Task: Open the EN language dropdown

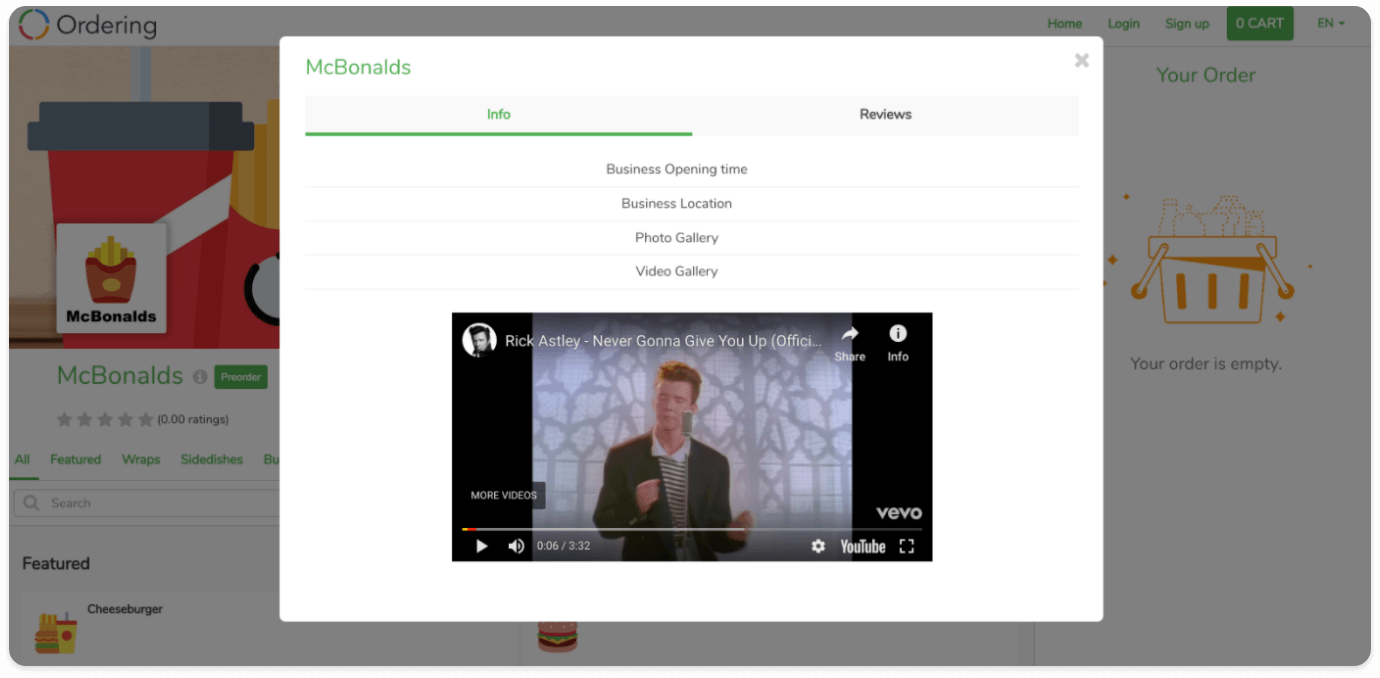Action: (1330, 24)
